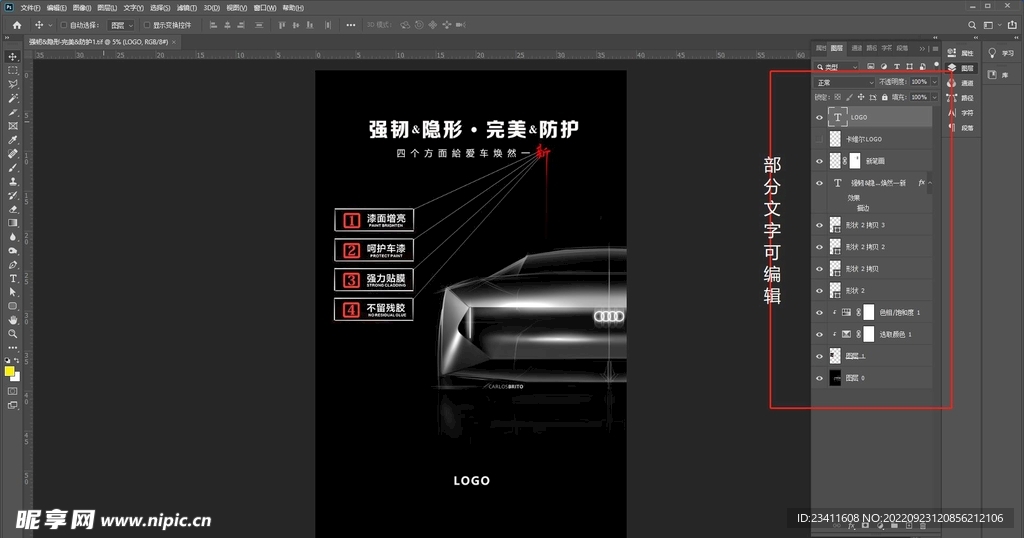Open the Learn (学习) panel icon
Screen dimensions: 1024x538
(993, 53)
